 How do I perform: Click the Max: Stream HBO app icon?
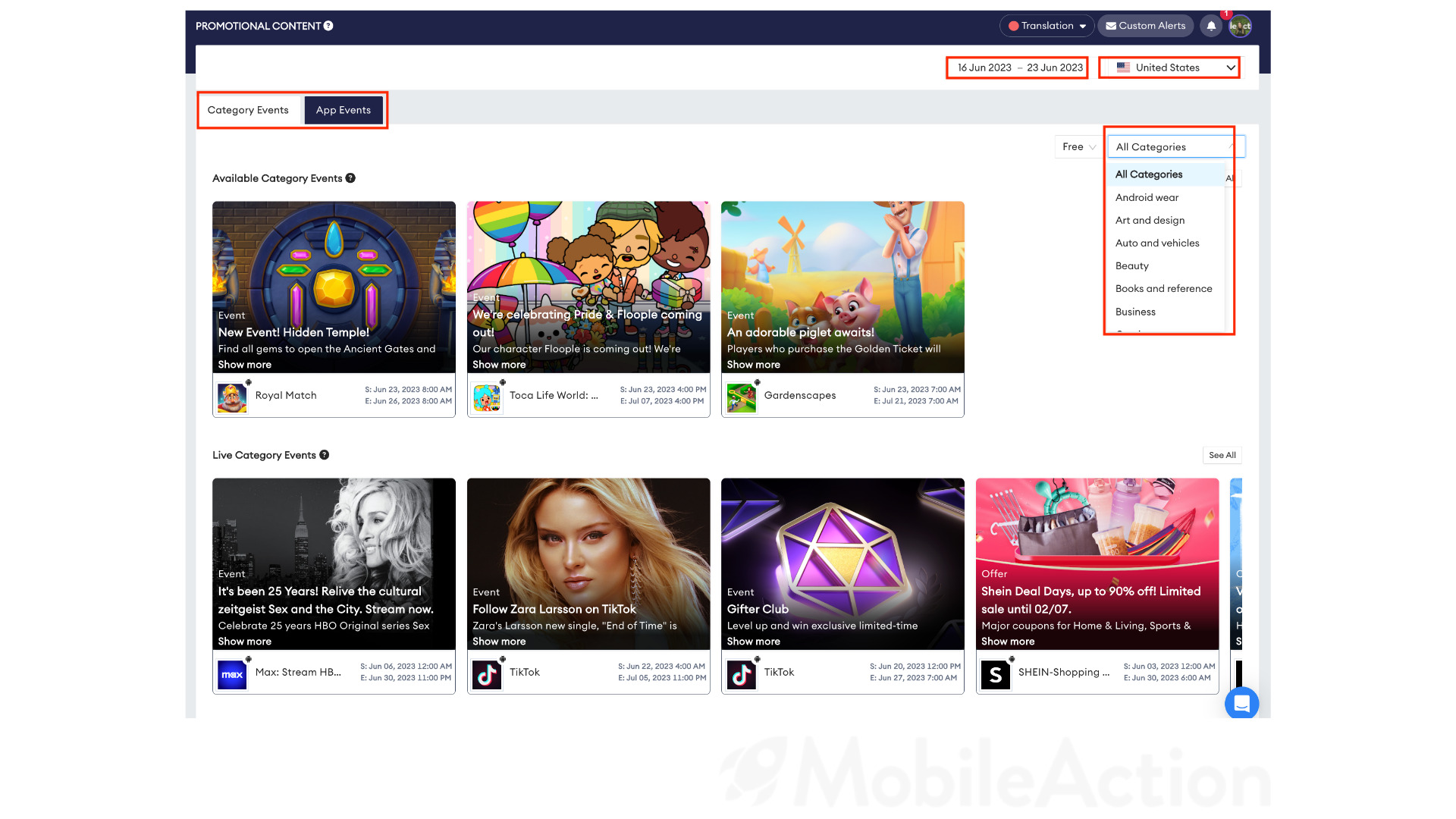tap(232, 674)
